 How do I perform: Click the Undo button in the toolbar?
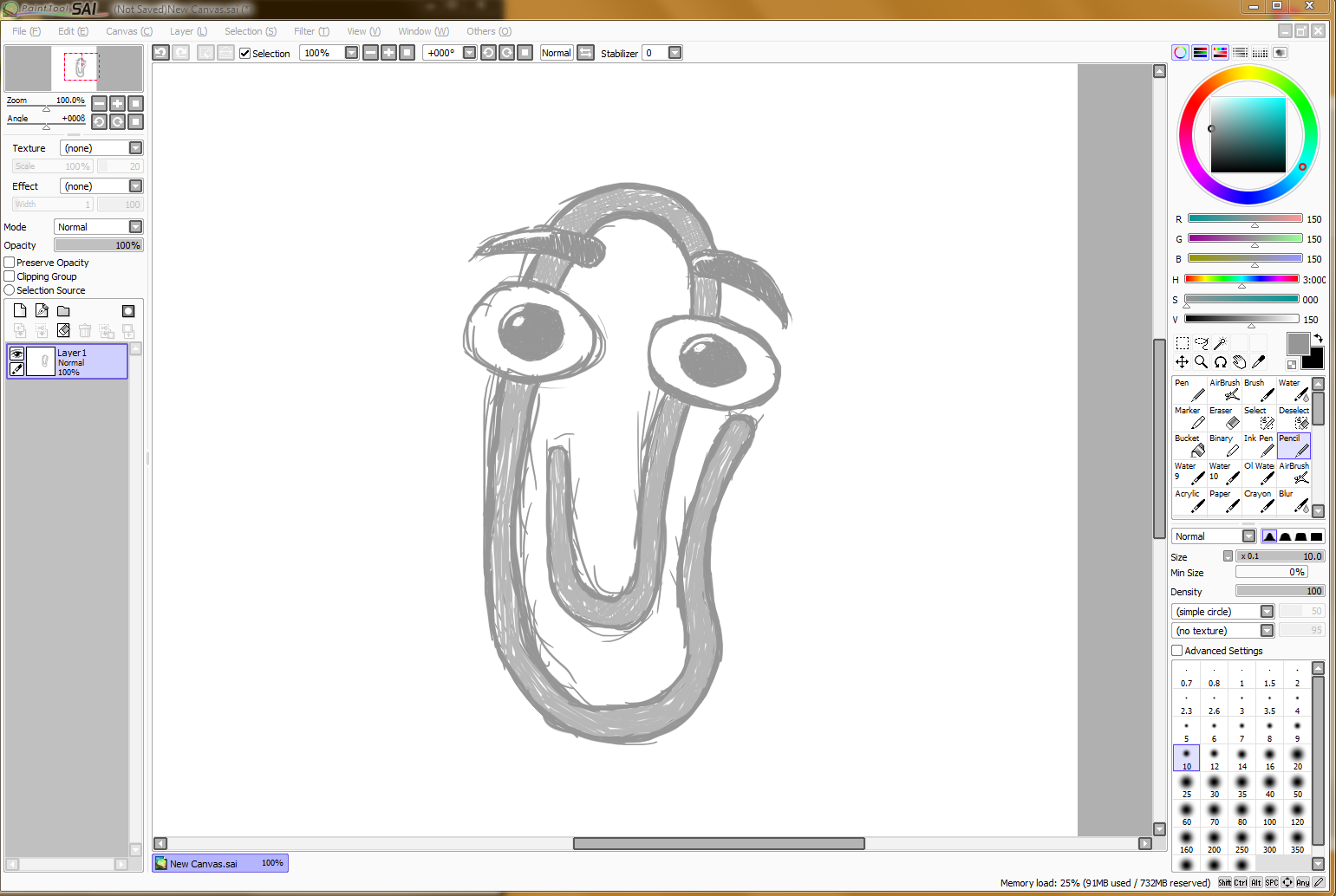point(160,52)
